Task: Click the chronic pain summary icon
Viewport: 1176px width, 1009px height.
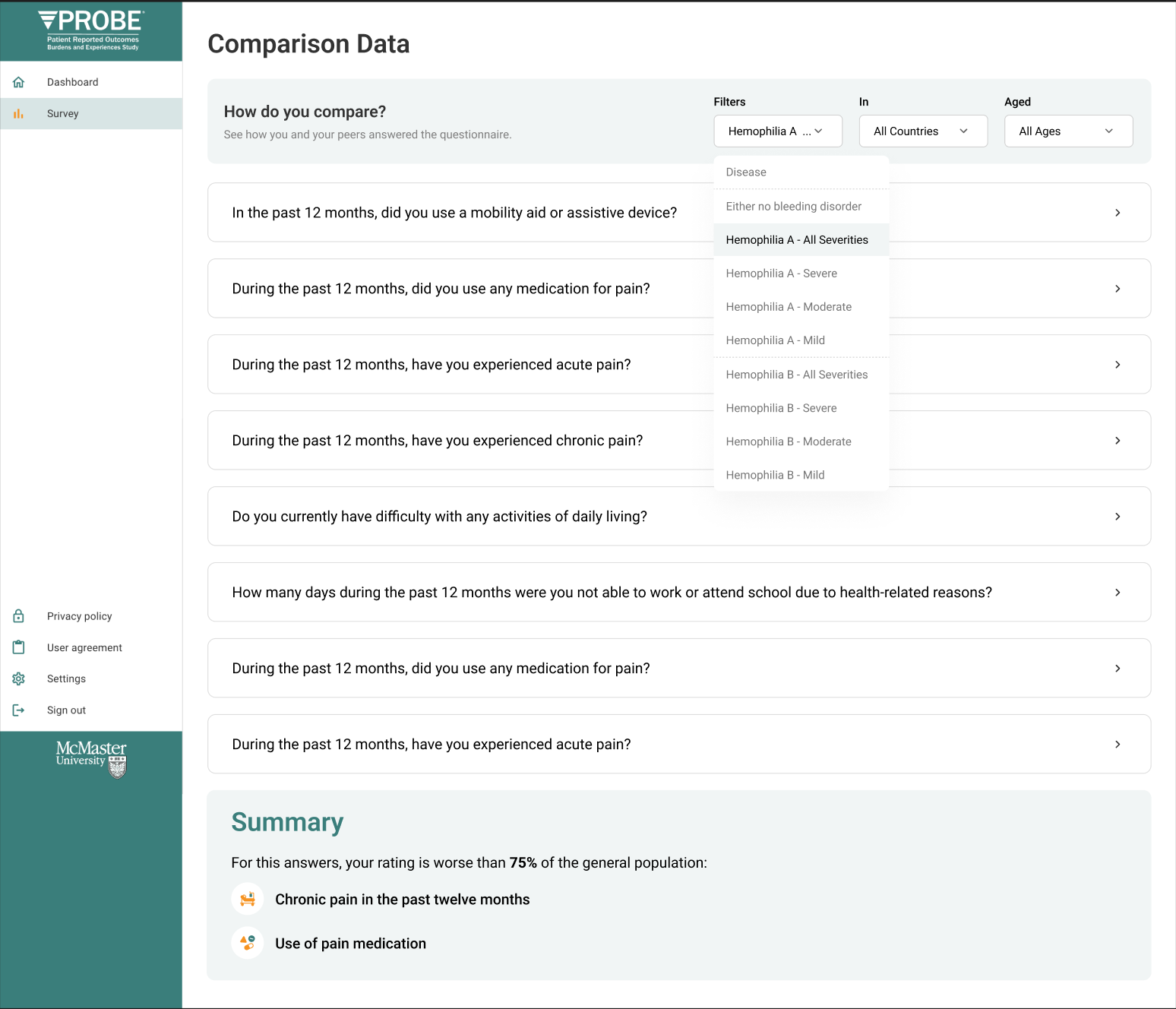Action: (248, 900)
